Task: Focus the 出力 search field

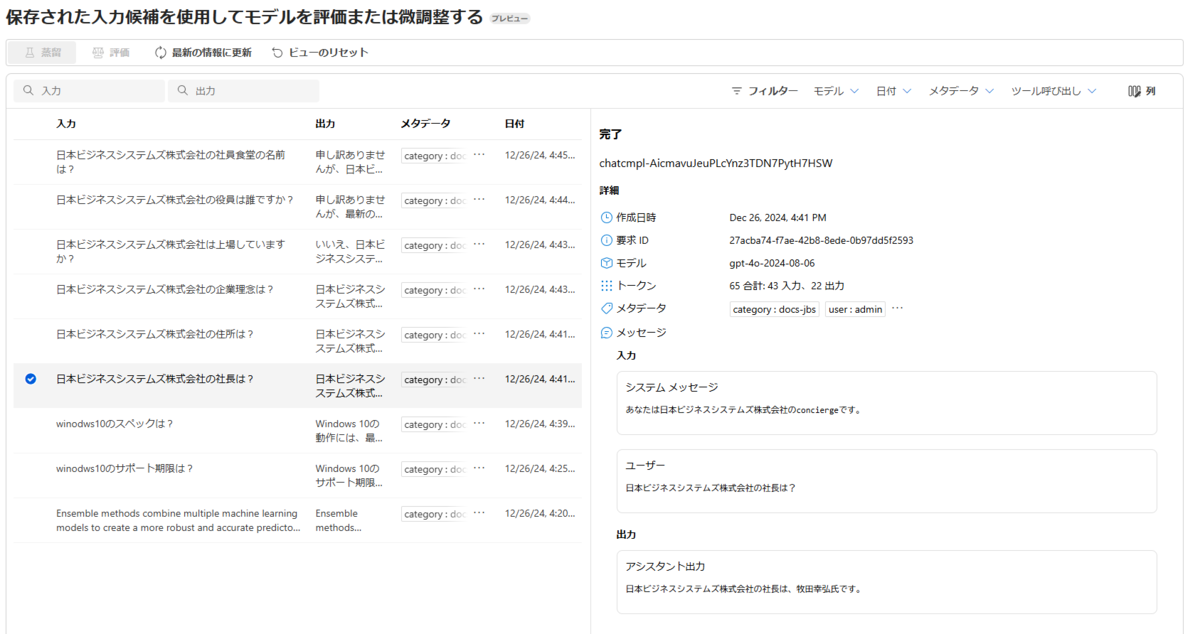Action: [244, 90]
